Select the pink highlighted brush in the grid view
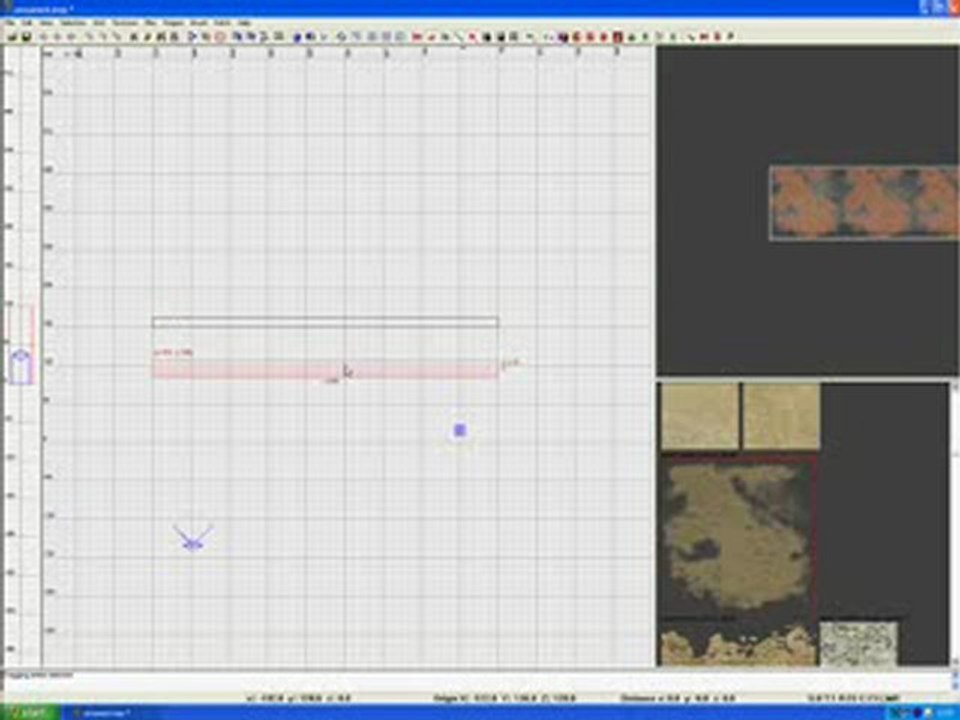 point(324,369)
